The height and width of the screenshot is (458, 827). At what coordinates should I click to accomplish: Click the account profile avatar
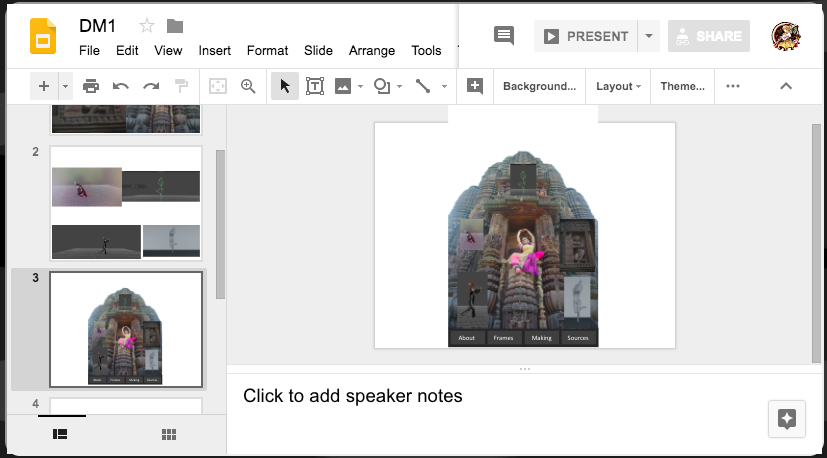pyautogui.click(x=786, y=36)
